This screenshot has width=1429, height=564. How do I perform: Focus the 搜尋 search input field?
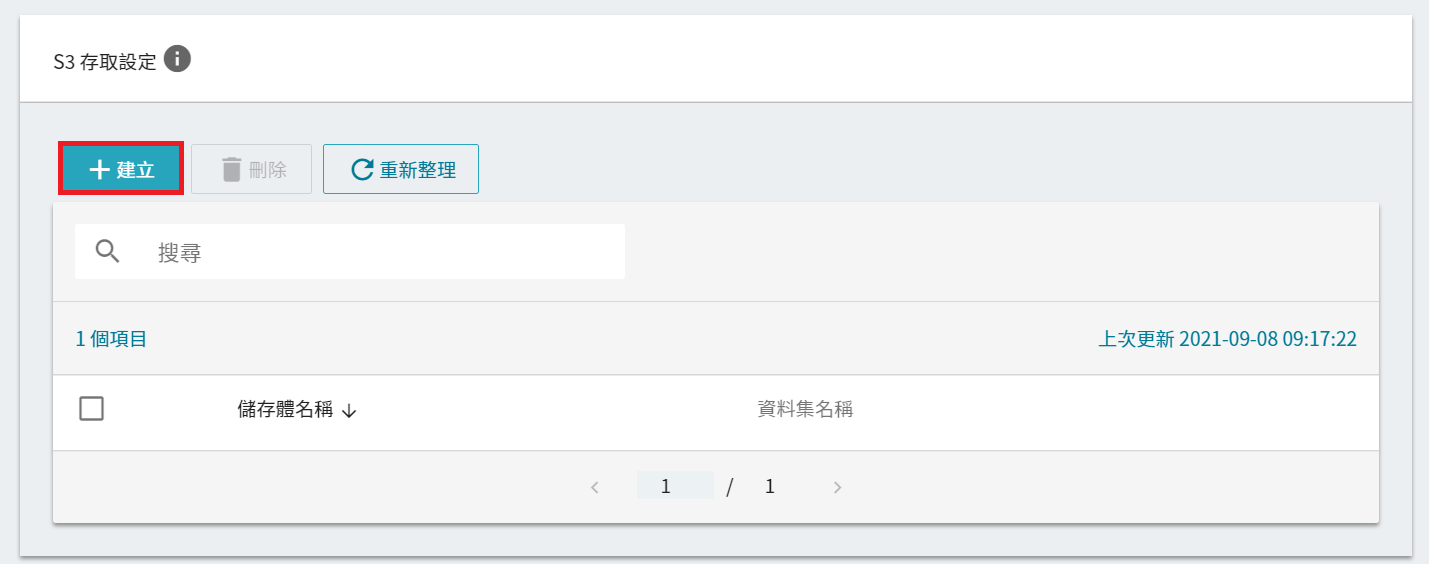(x=350, y=252)
